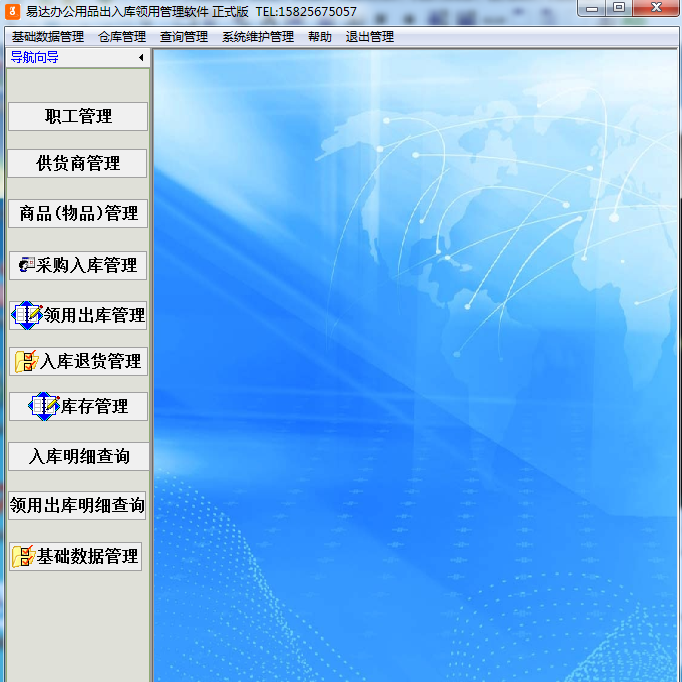
Task: Close the 易达 application window
Action: [x=656, y=8]
